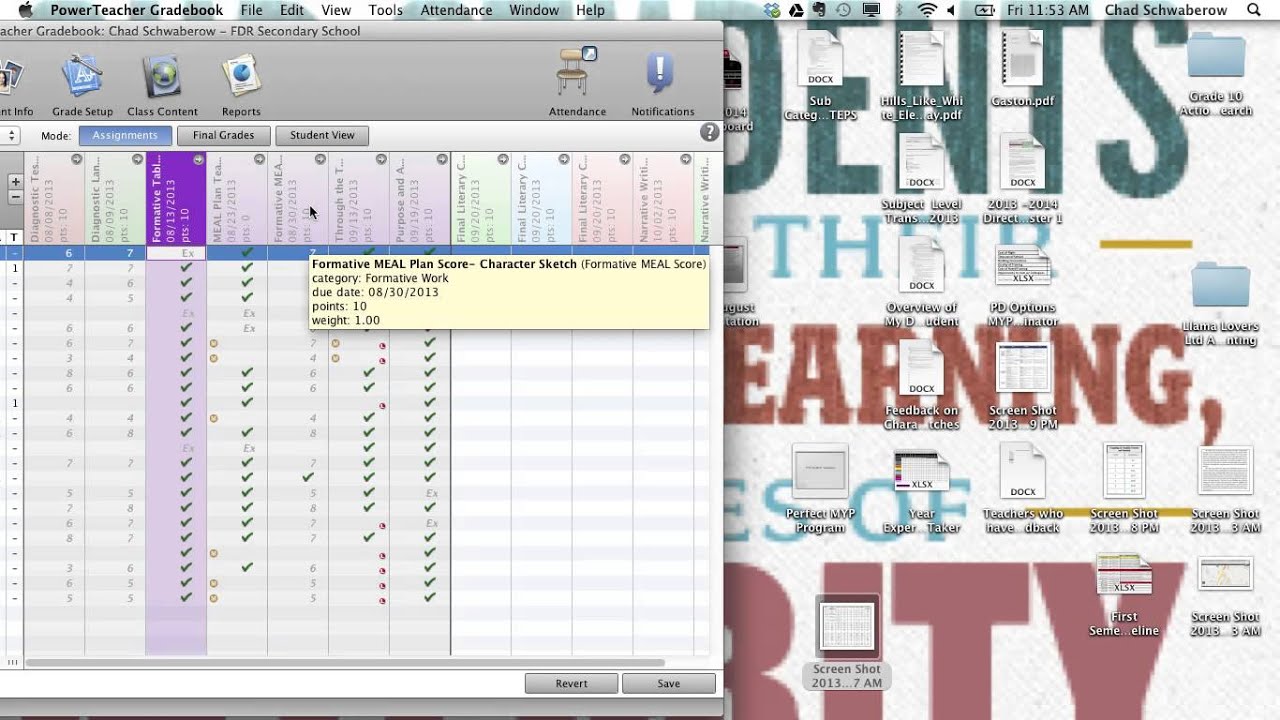Open Formative Tabl... column arrow menu
Viewport: 1280px width, 720px height.
(x=198, y=160)
